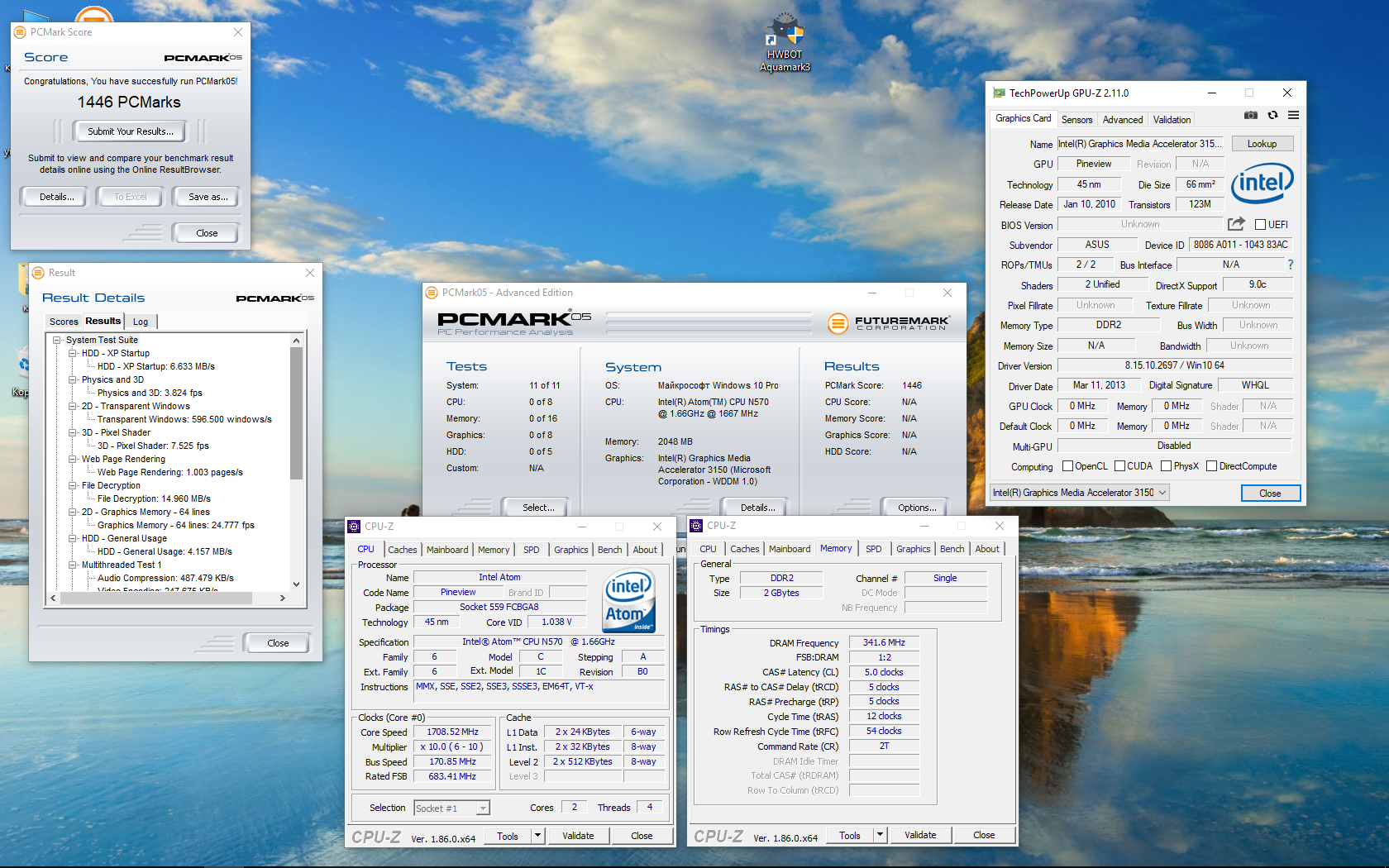Screen dimensions: 1389x868
Task: Take a GPU-Z screenshot with the camera icon
Action: click(1251, 115)
